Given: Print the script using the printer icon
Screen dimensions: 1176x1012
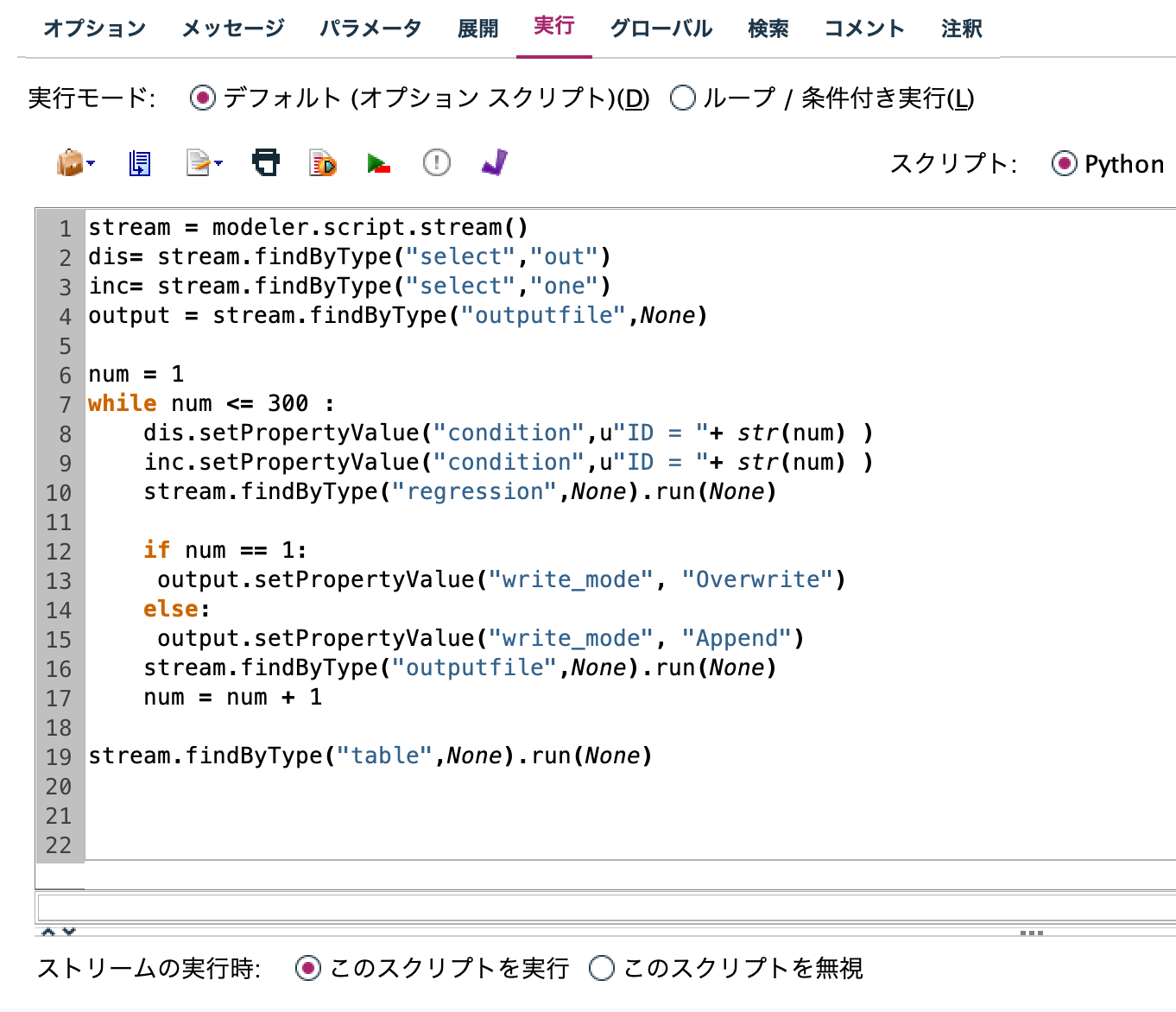Looking at the screenshot, I should click(265, 162).
